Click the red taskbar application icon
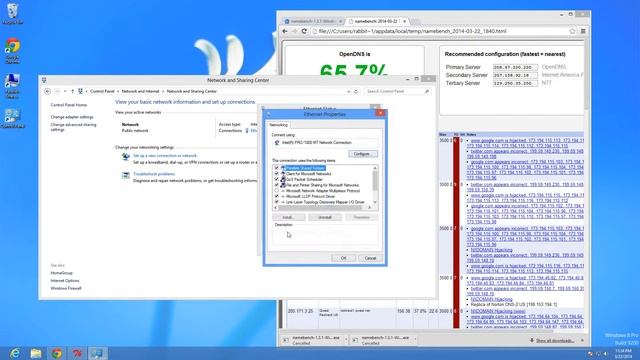 click(x=77, y=353)
